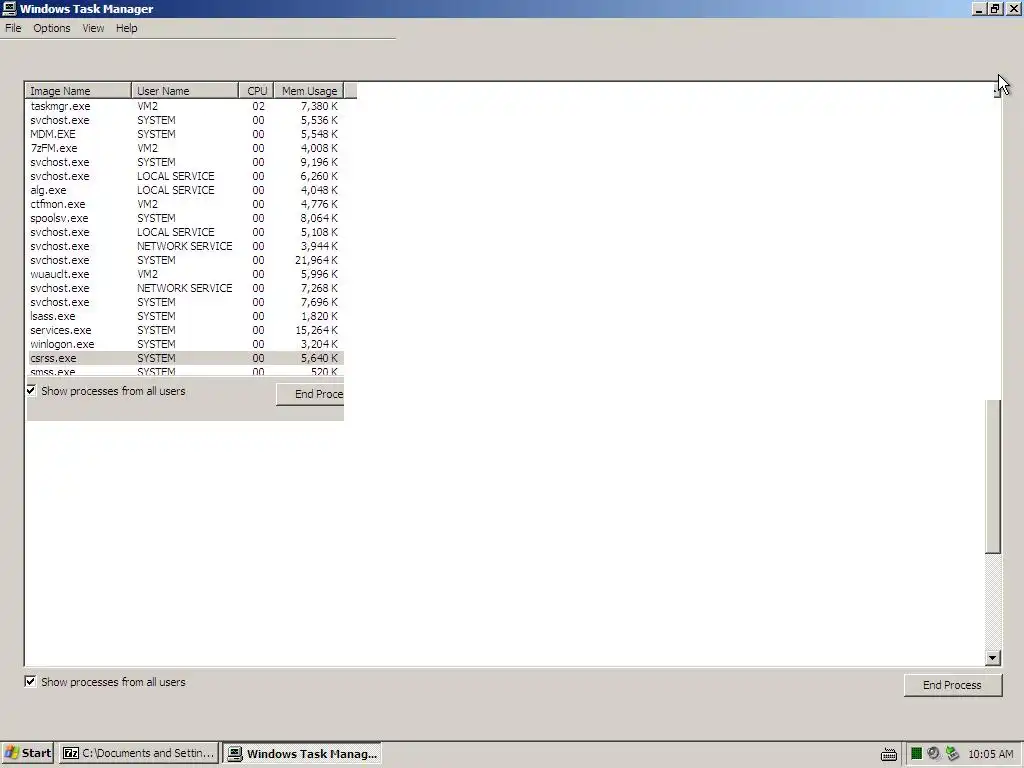The height and width of the screenshot is (768, 1024).
Task: Select the wuauclt.exe process
Action: (185, 274)
